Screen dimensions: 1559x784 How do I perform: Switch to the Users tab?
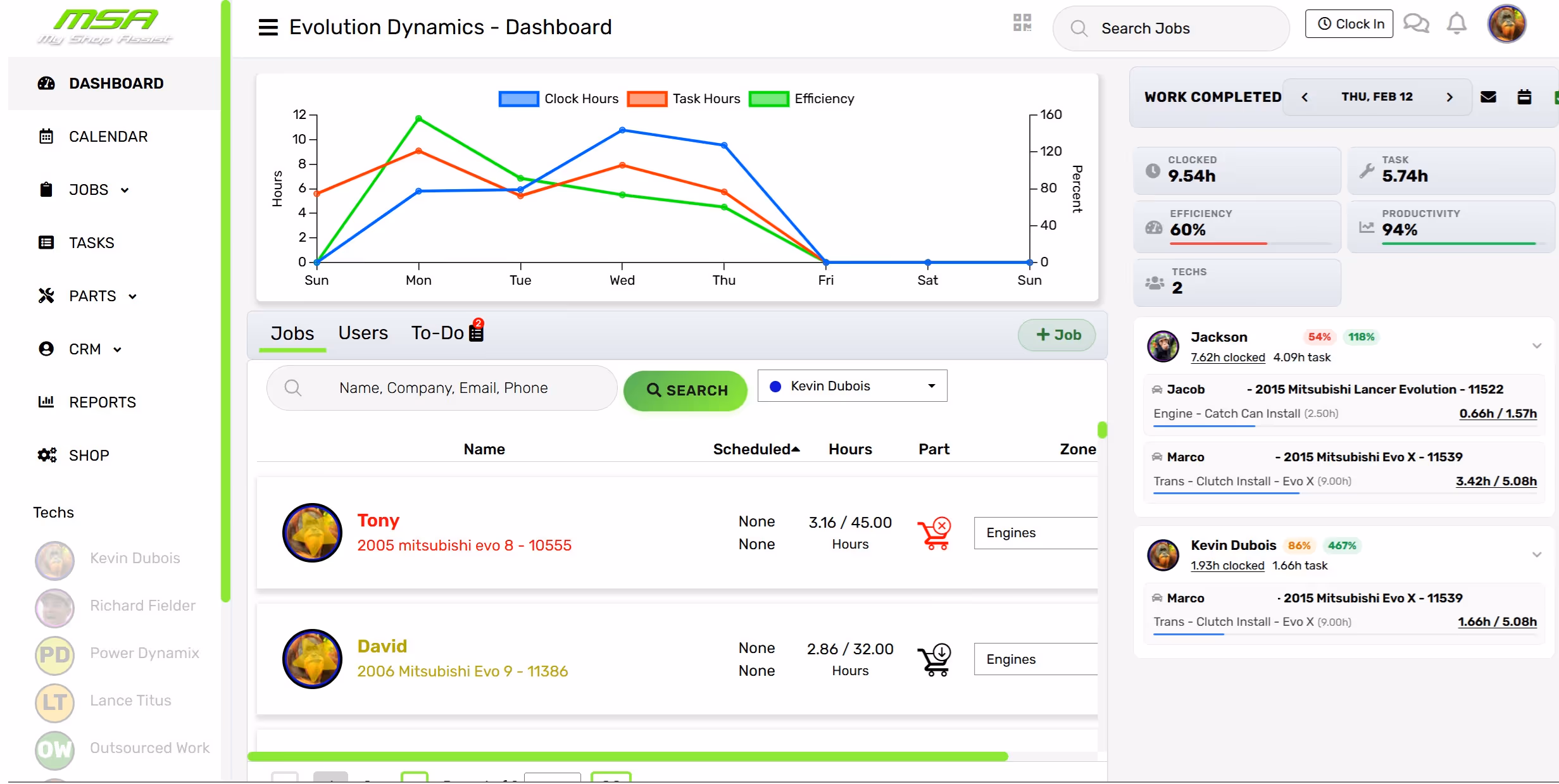[x=363, y=333]
